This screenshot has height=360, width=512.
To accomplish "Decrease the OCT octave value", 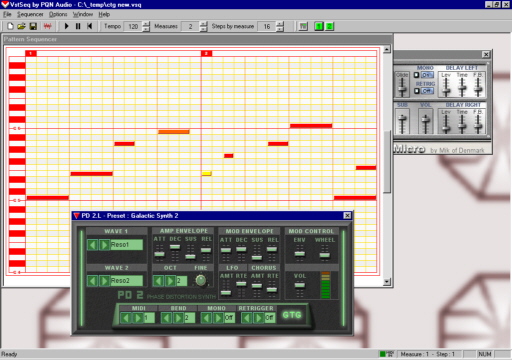I will (158, 281).
